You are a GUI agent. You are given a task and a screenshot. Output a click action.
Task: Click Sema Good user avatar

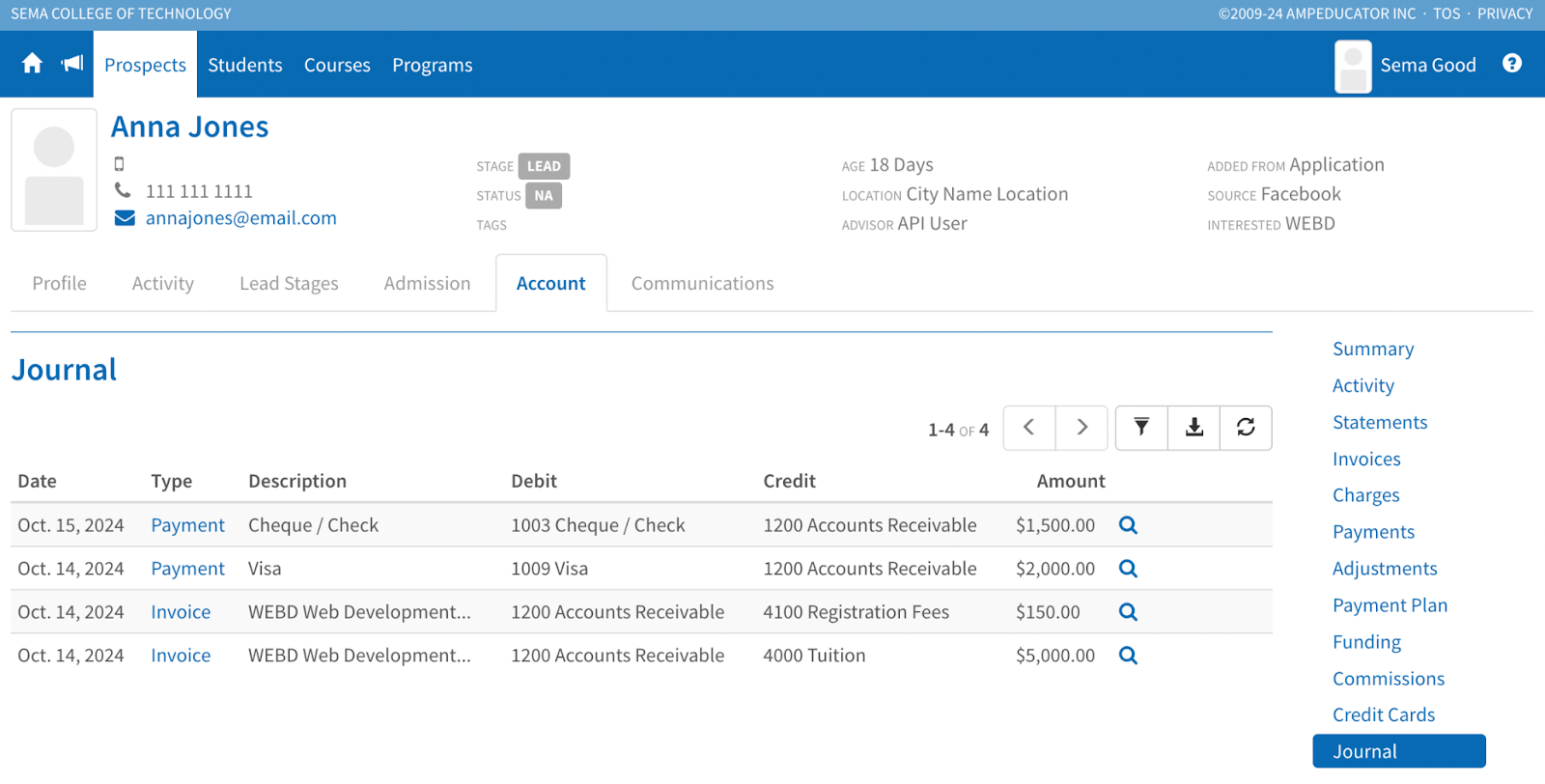pos(1353,66)
